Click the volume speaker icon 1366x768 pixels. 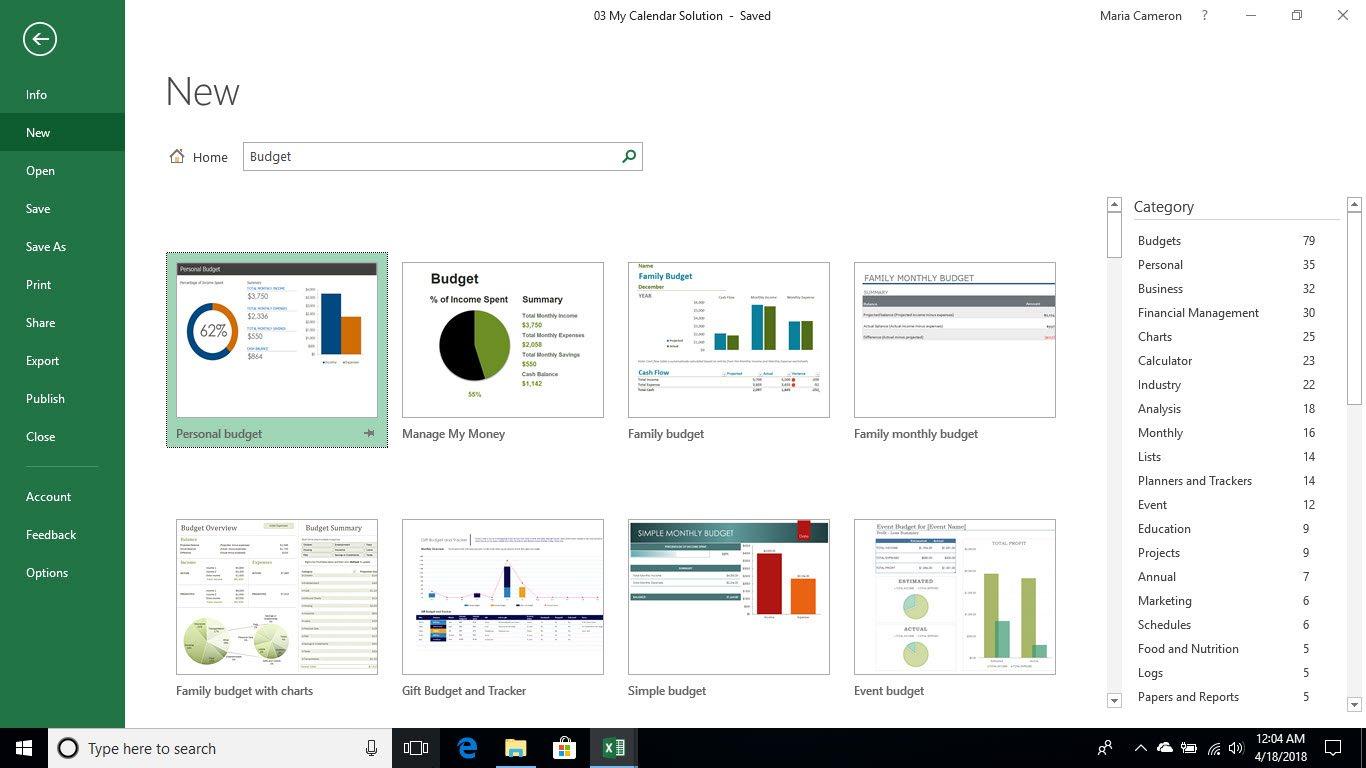(x=1237, y=748)
